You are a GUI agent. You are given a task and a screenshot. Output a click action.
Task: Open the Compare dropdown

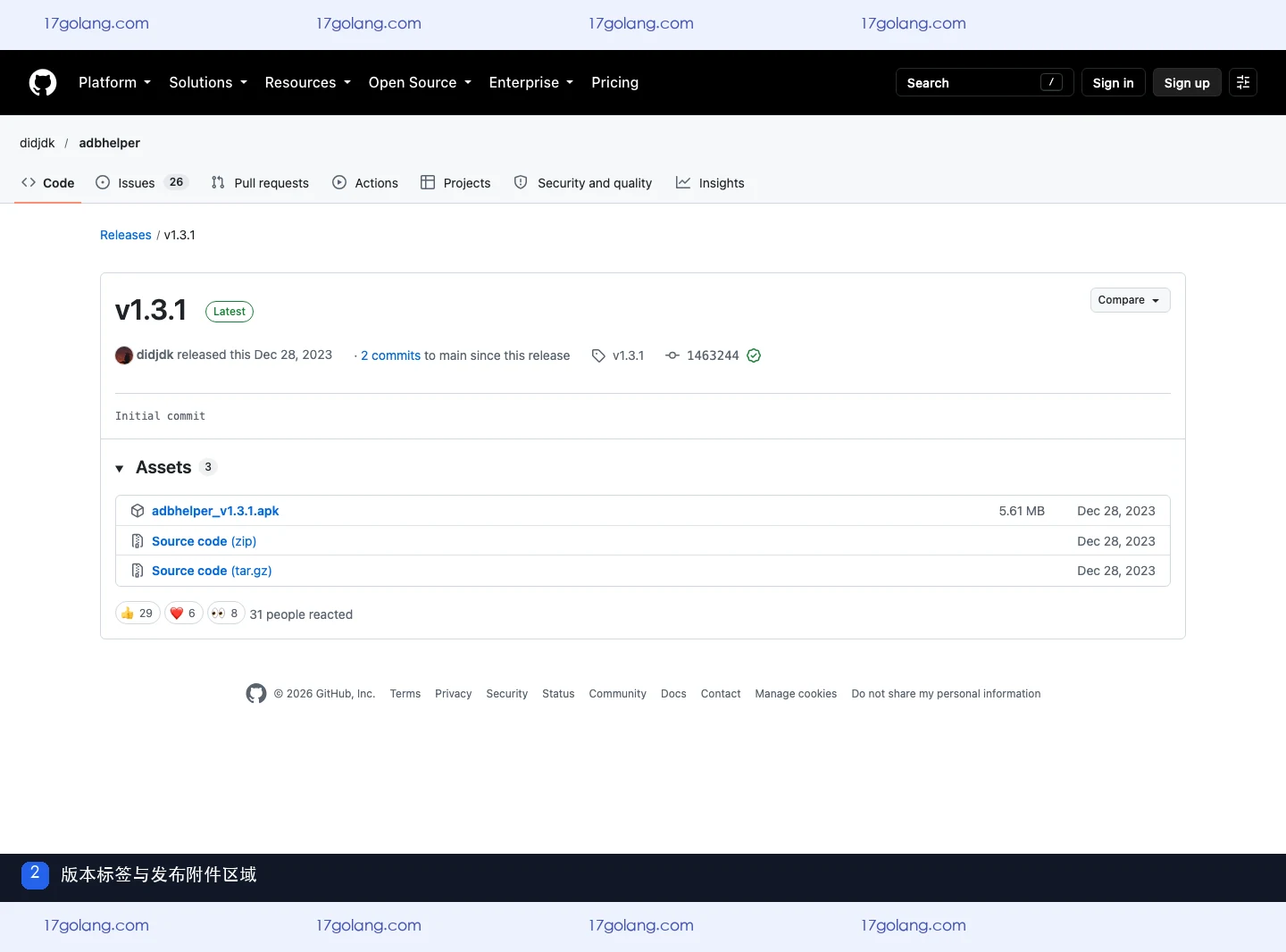point(1130,300)
